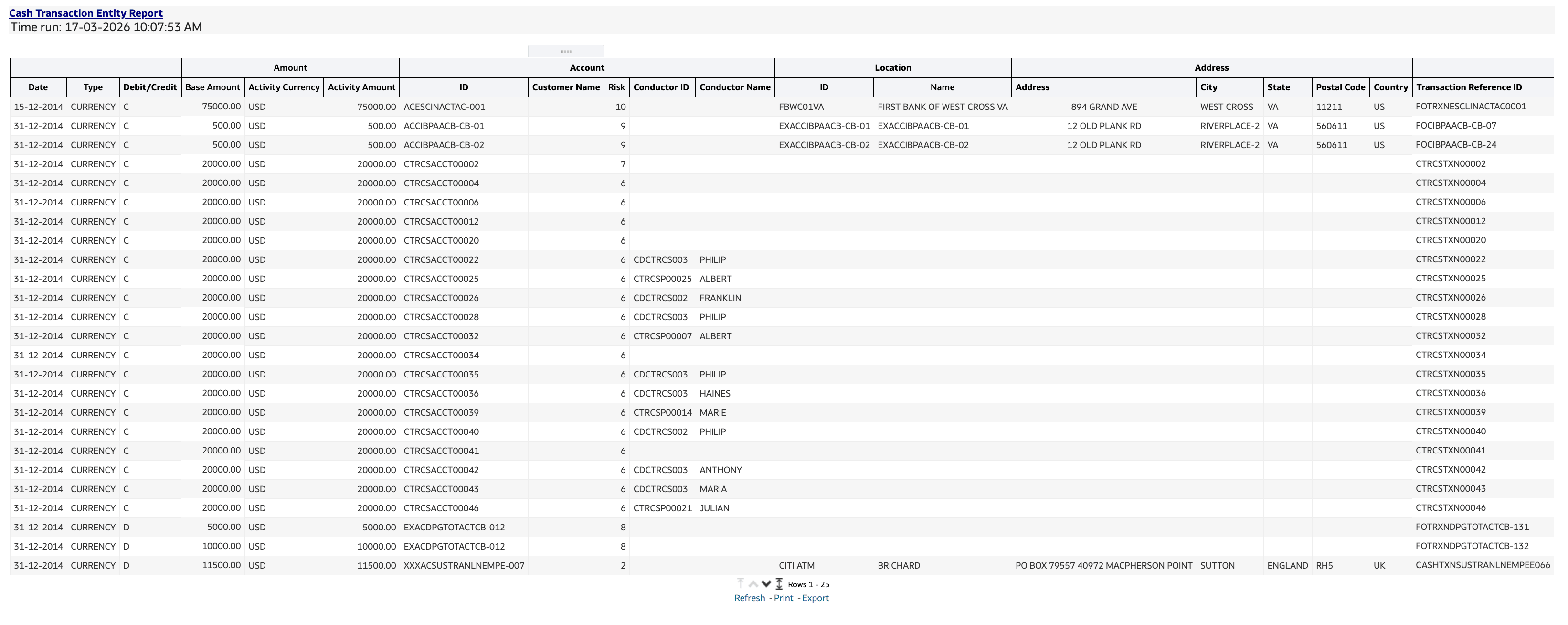Click the Rows 1 - 25 label
The height and width of the screenshot is (625, 1568).
[x=808, y=584]
